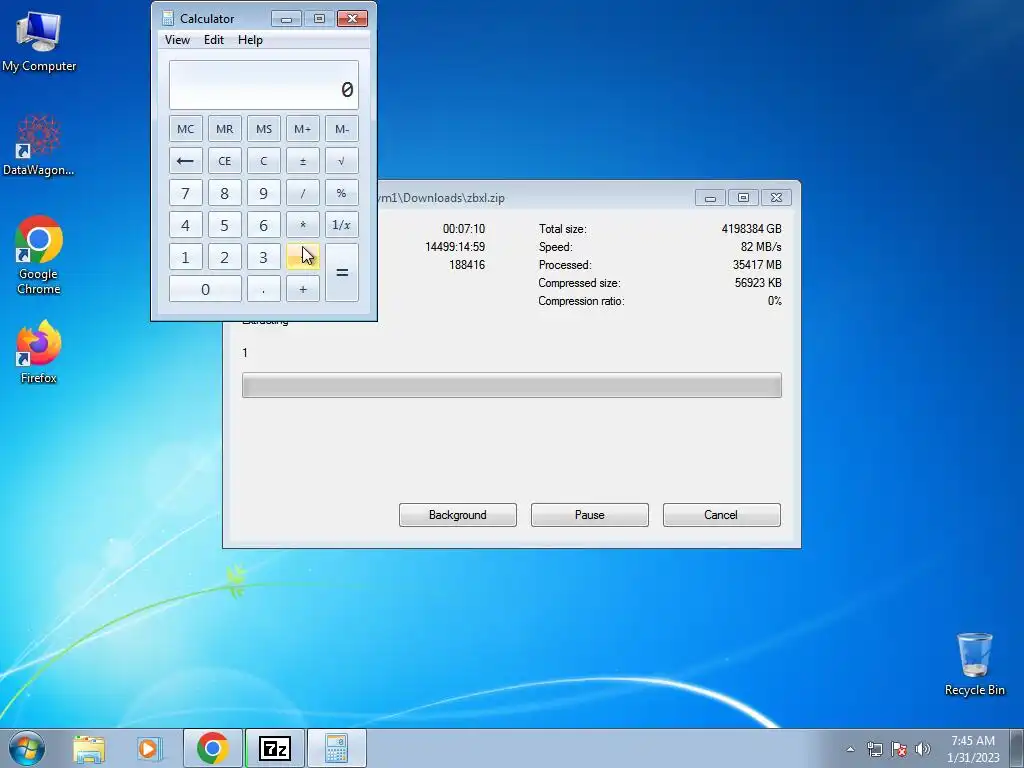This screenshot has height=768, width=1024.
Task: Click the 7-Zip extraction progress bar
Action: (512, 385)
